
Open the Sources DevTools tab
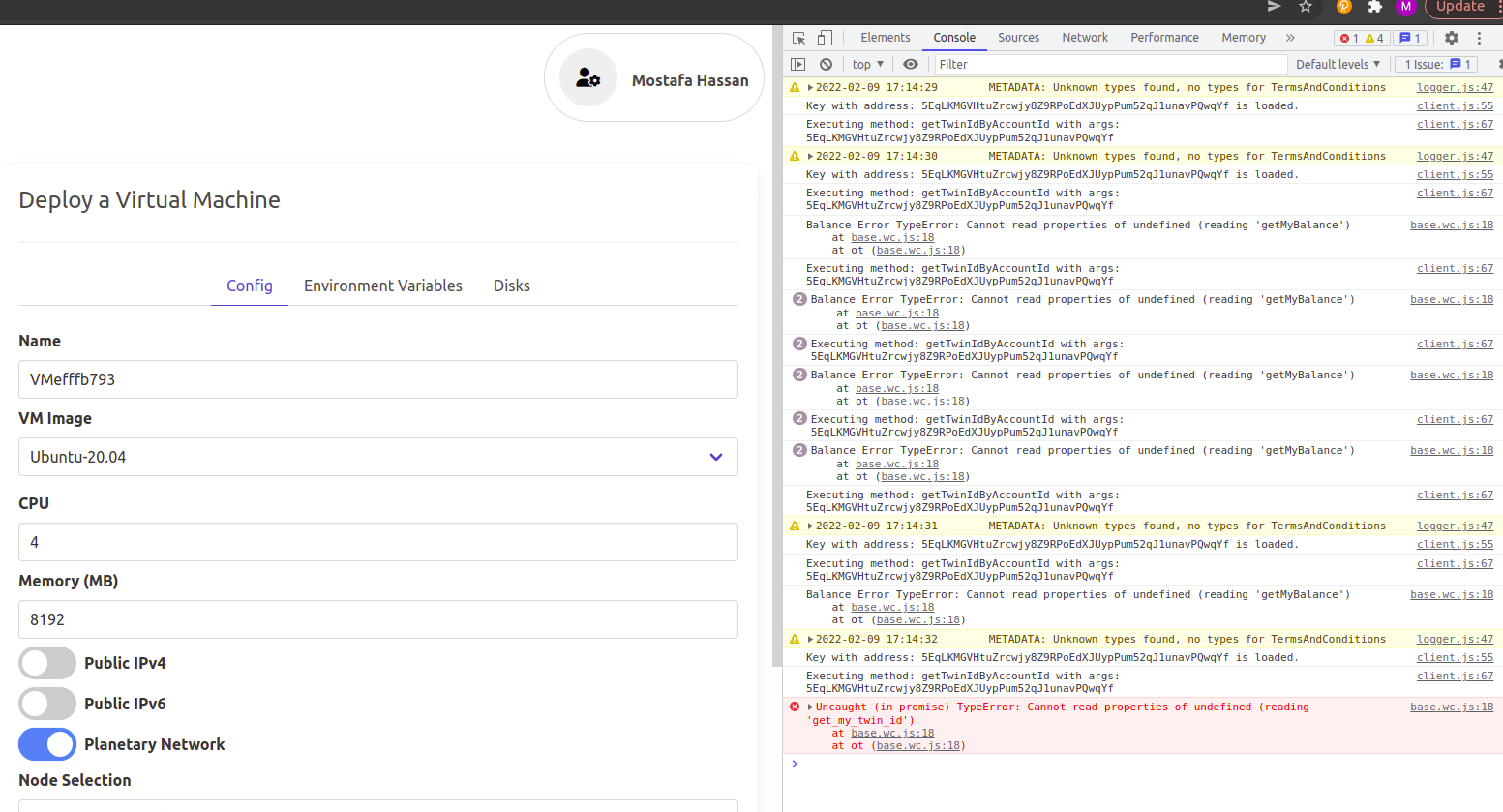(1019, 38)
